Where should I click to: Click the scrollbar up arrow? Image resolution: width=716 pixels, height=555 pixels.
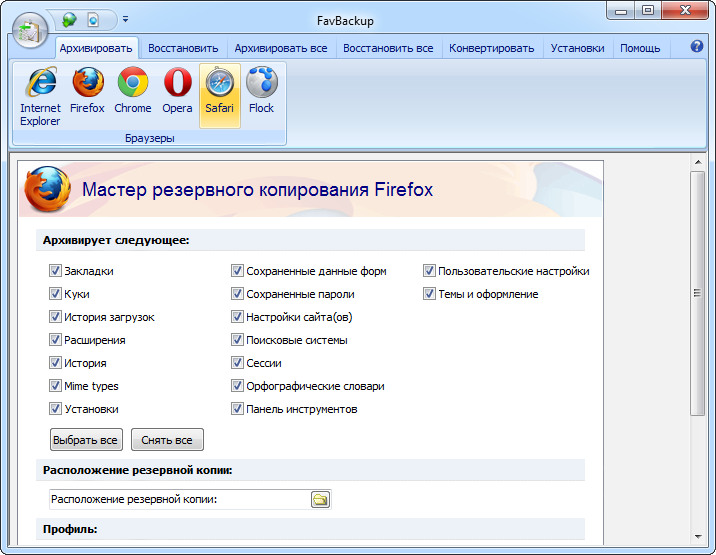click(697, 162)
